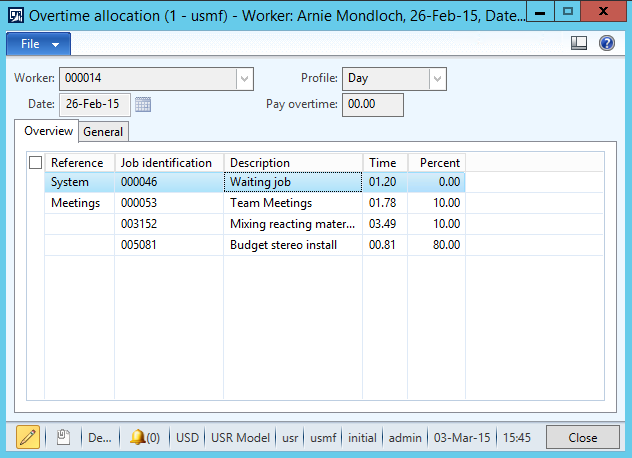Click the Close button
The image size is (632, 458).
pos(583,437)
